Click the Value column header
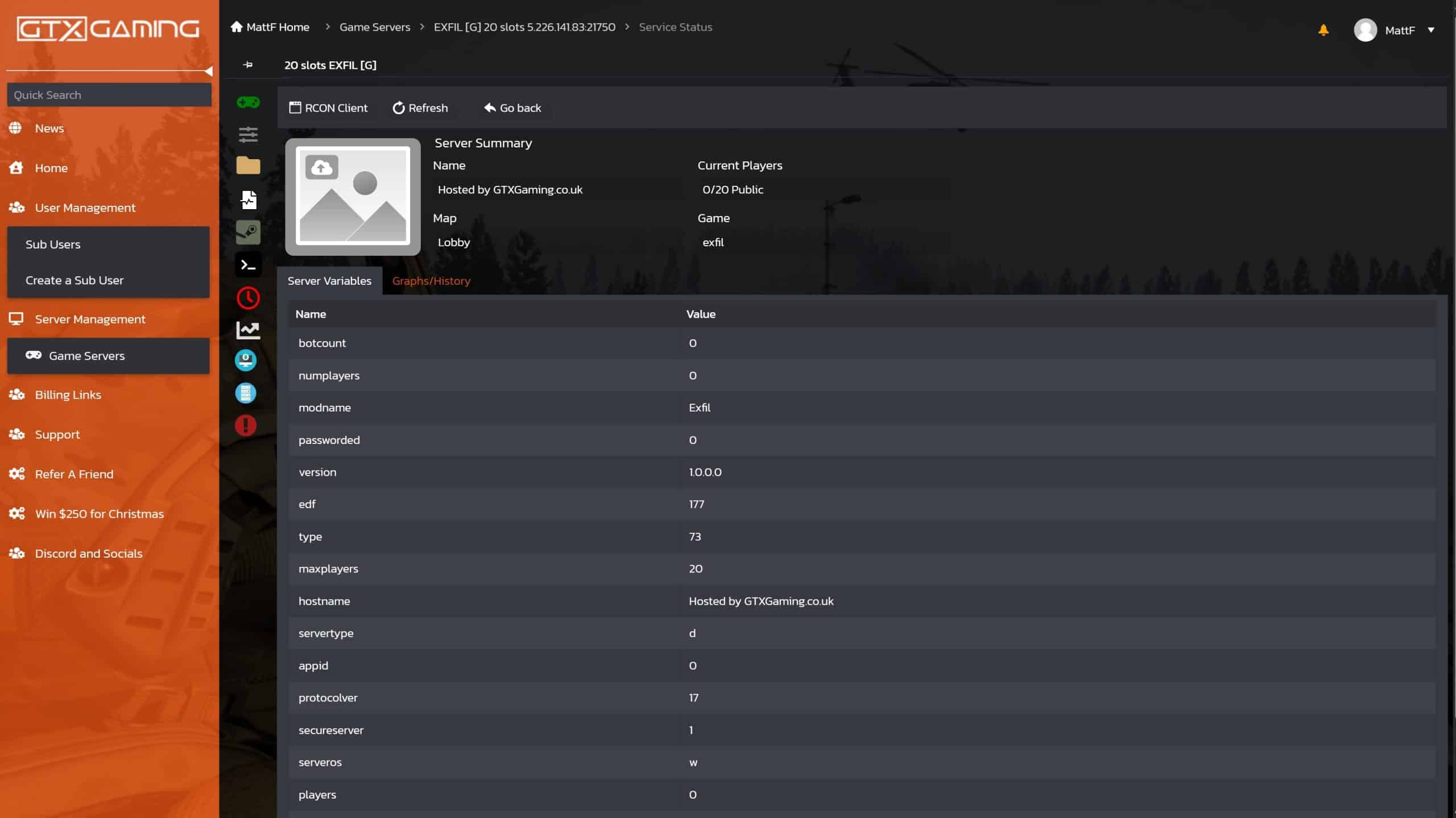Viewport: 1456px width, 818px height. pos(701,314)
